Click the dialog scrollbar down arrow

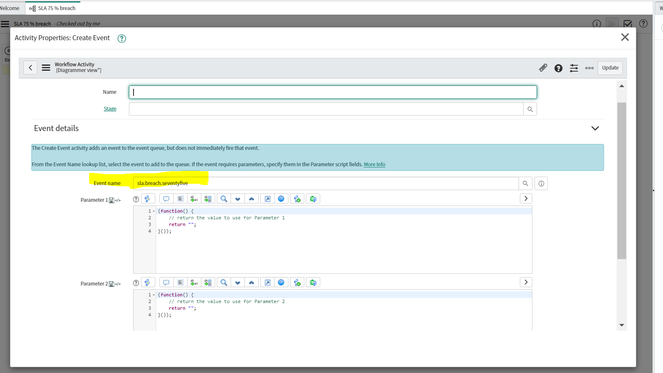click(x=622, y=325)
